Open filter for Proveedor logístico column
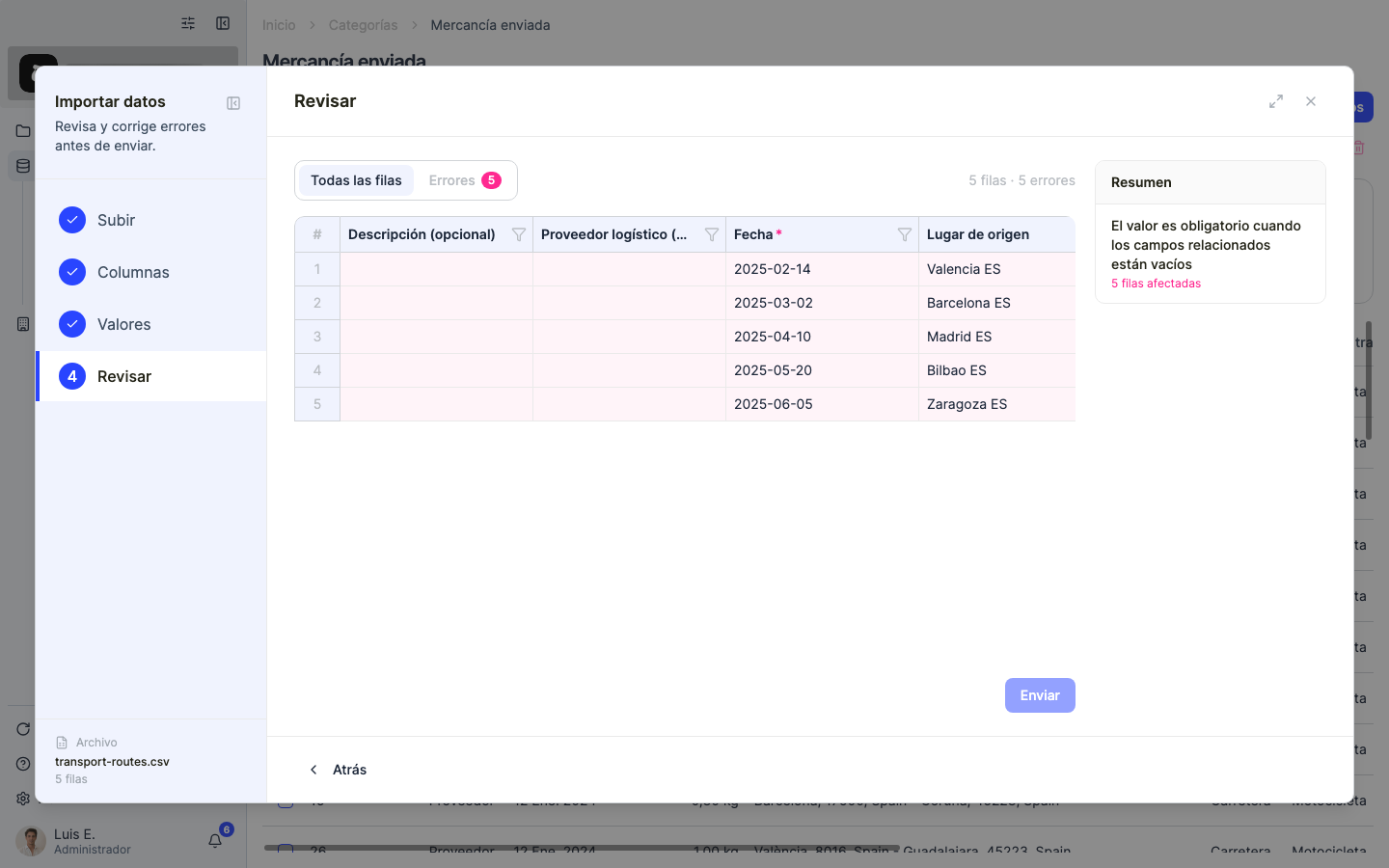Screen dimensions: 1389x868 click(x=712, y=234)
